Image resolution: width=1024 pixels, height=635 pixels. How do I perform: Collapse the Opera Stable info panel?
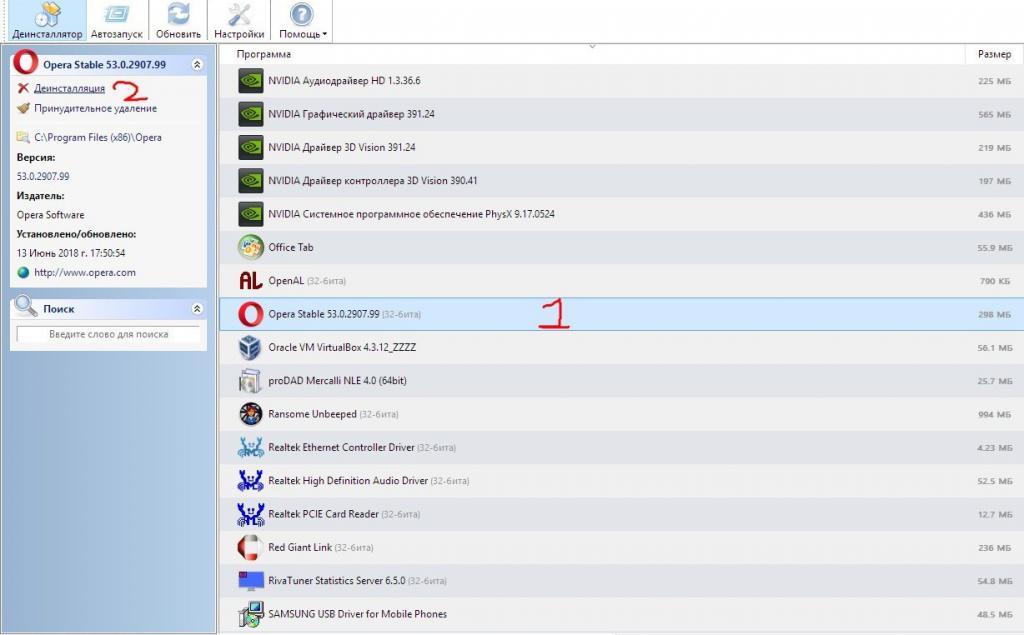tap(197, 65)
